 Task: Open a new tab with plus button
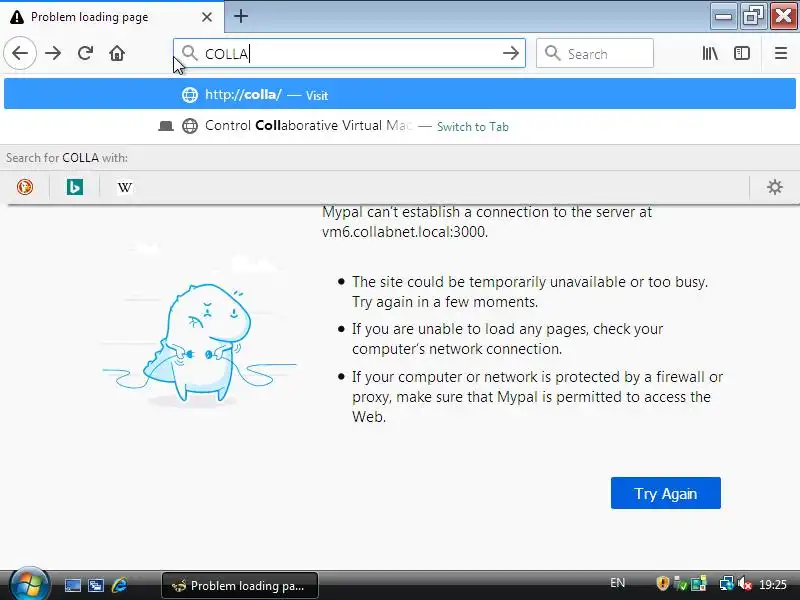pos(241,16)
